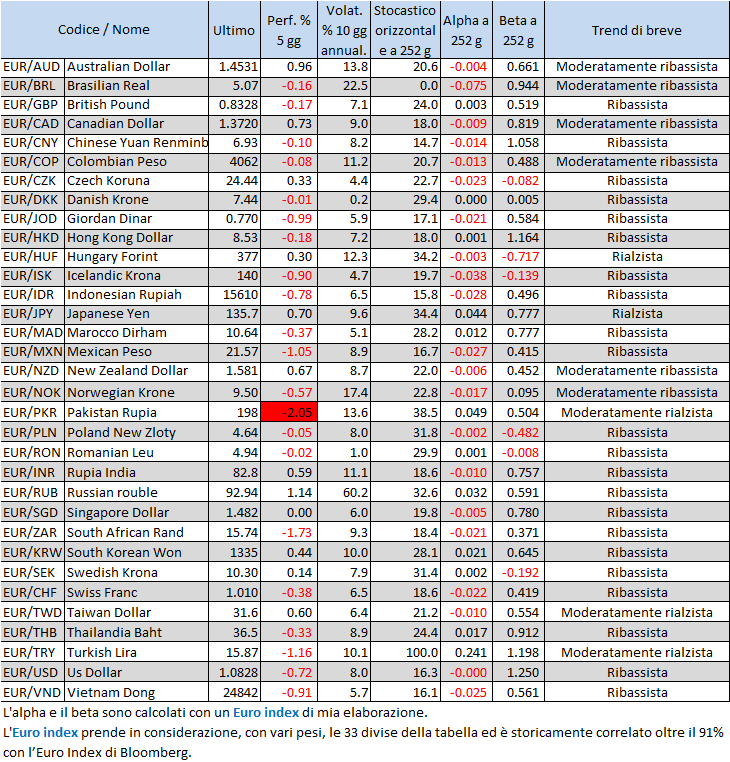Viewport: 730px width, 762px height.
Task: Click 'Moderatamente rialzista' in Taiwan Dollar row
Action: pos(637,612)
